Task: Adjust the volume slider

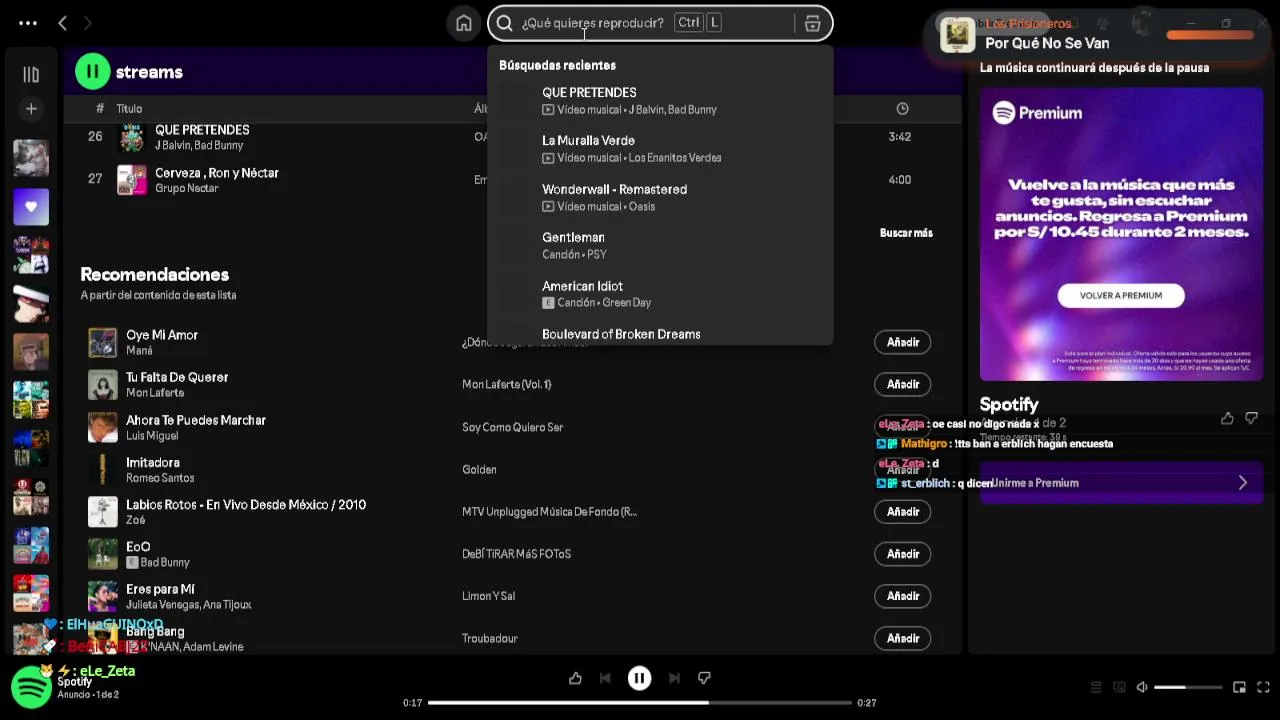Action: [1188, 687]
